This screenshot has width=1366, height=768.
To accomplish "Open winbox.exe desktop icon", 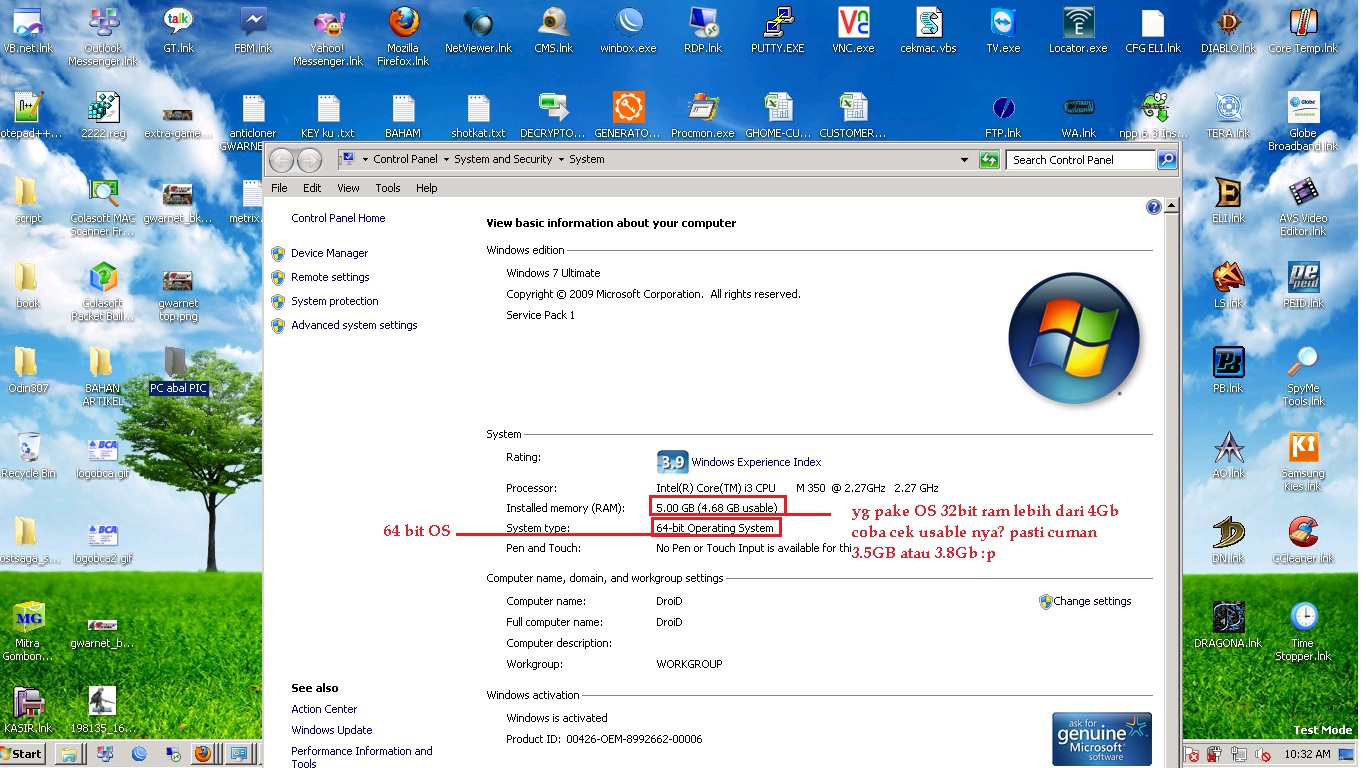I will (628, 30).
